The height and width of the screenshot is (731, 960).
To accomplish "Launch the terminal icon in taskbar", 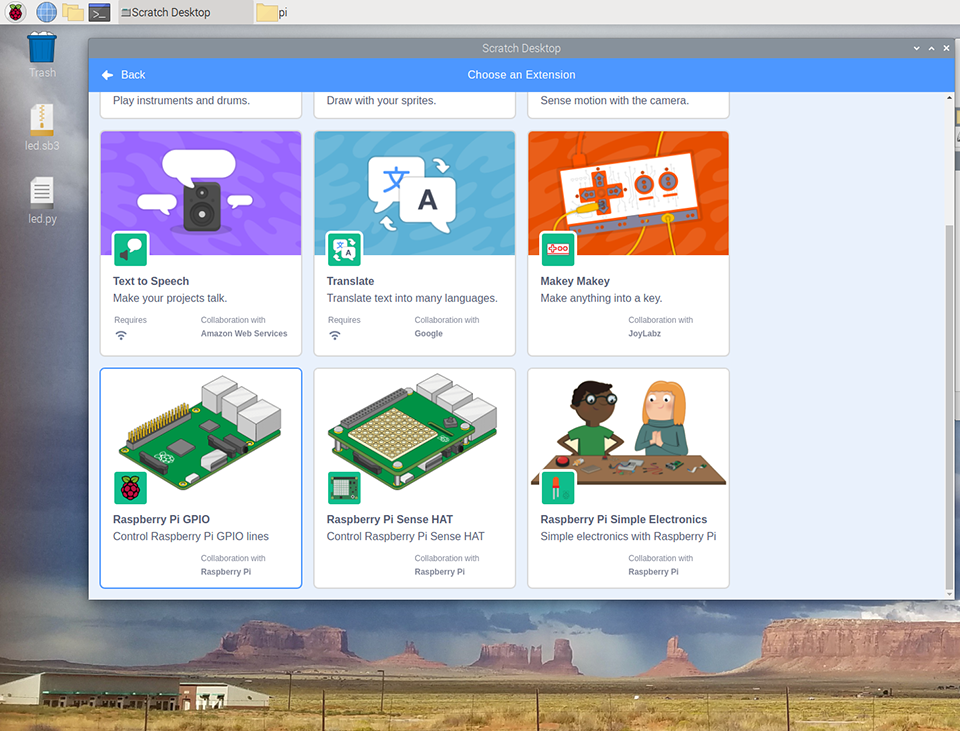I will coord(99,12).
